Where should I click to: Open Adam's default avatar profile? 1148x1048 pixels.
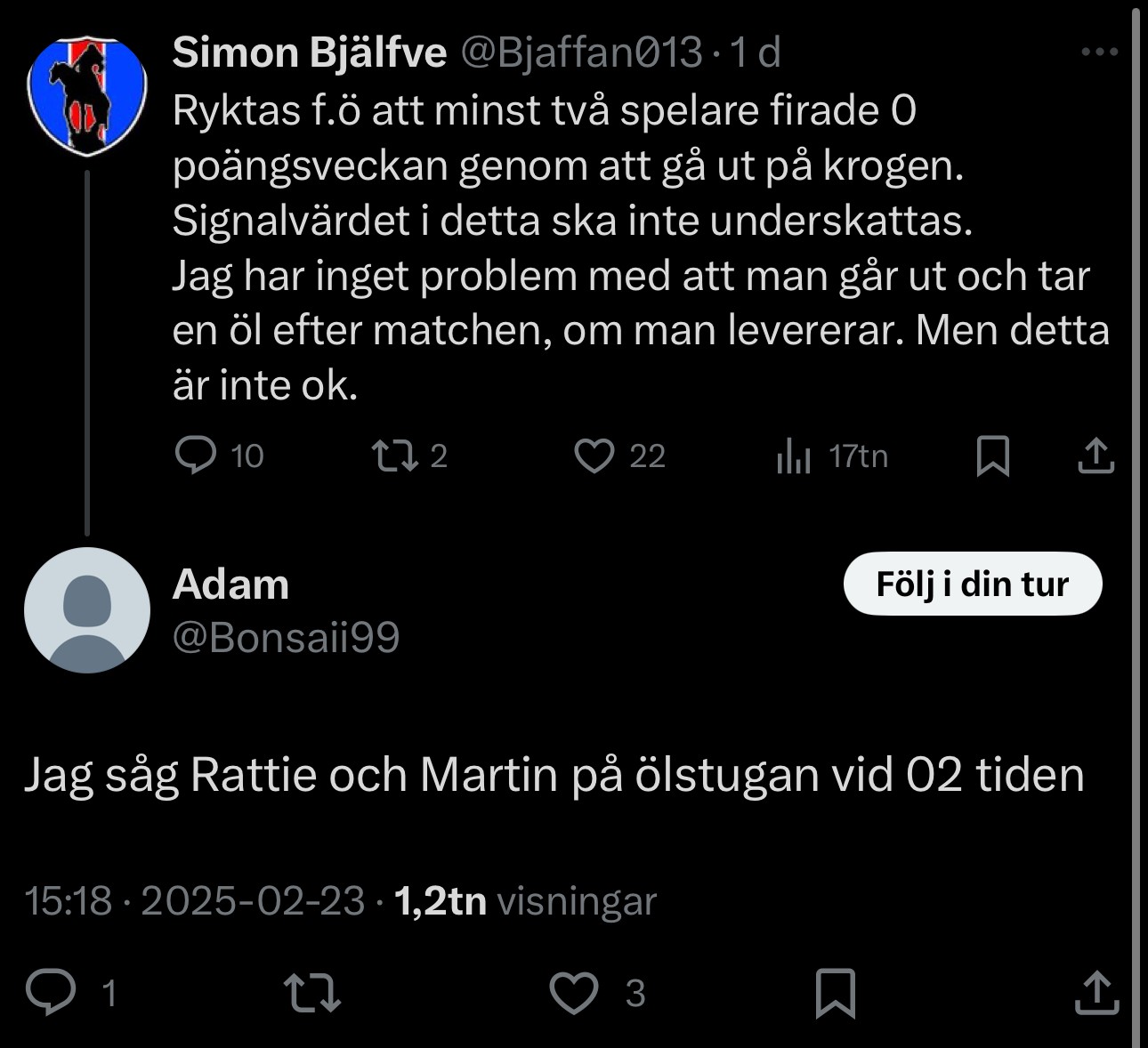pyautogui.click(x=86, y=610)
